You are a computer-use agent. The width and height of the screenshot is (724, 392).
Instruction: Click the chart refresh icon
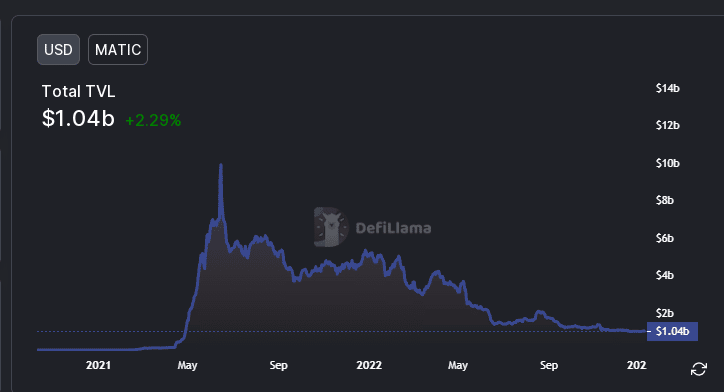pyautogui.click(x=699, y=369)
